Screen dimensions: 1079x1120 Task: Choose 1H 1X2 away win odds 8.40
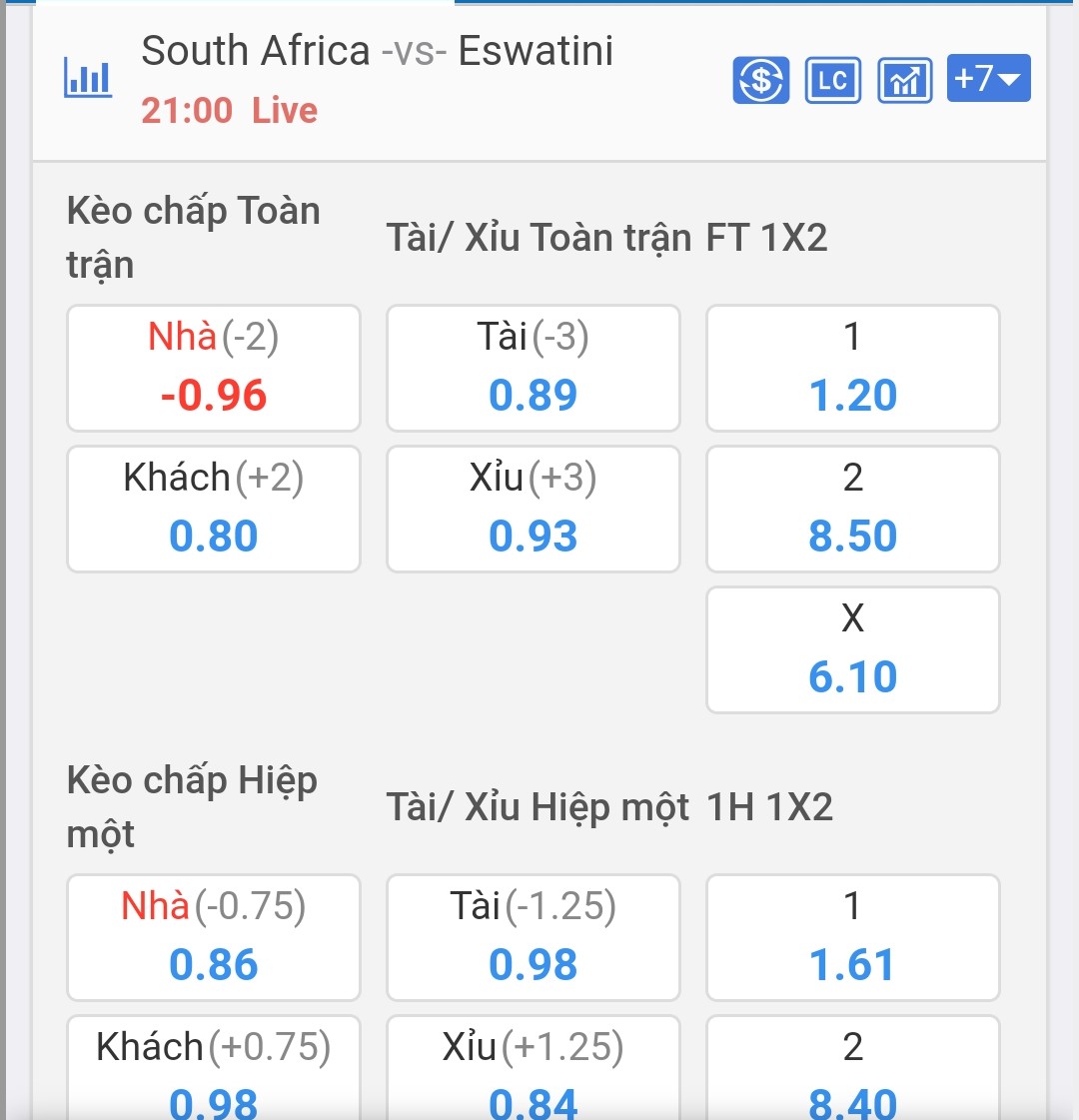853,1069
